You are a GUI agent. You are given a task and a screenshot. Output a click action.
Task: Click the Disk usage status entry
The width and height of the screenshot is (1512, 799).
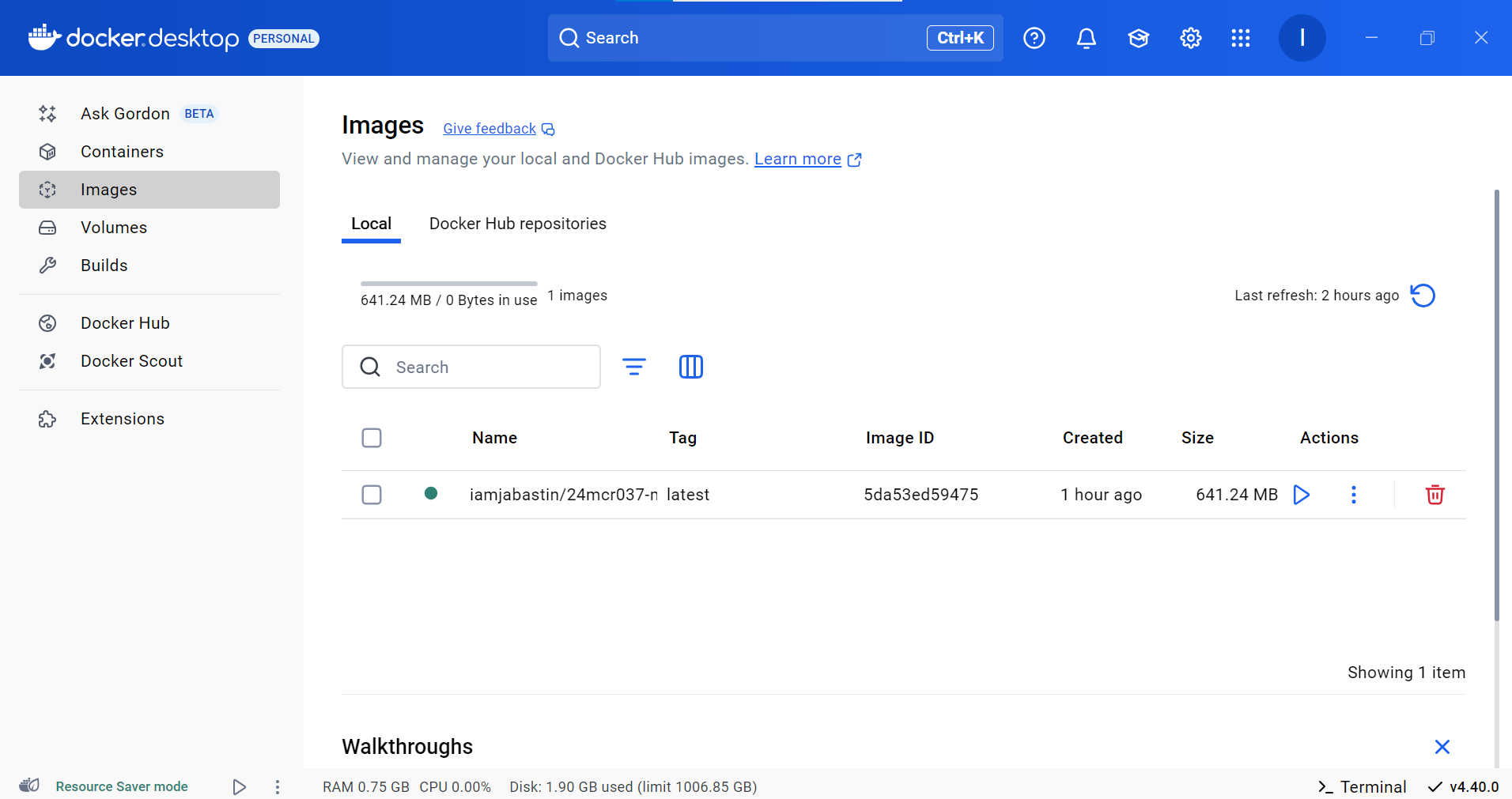[x=633, y=787]
